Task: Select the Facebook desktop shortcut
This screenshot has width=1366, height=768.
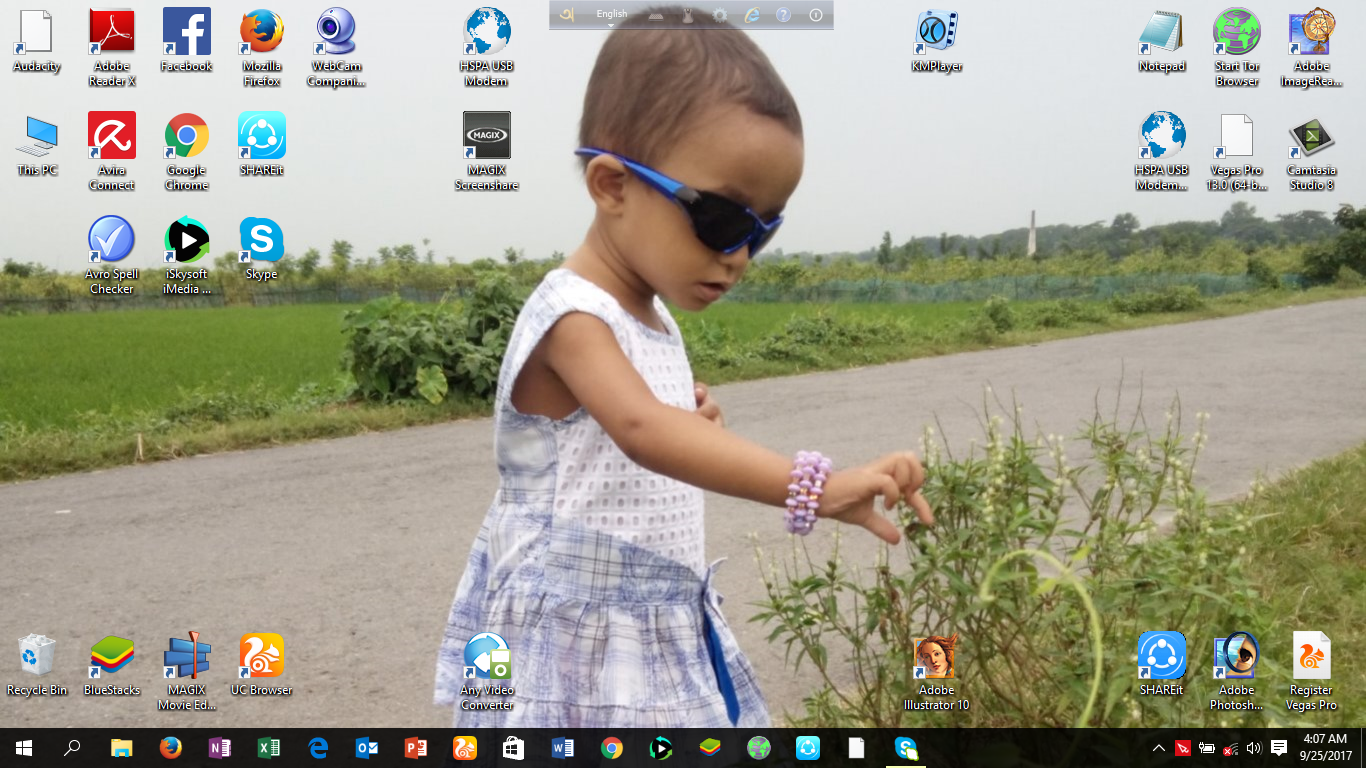Action: pos(187,41)
